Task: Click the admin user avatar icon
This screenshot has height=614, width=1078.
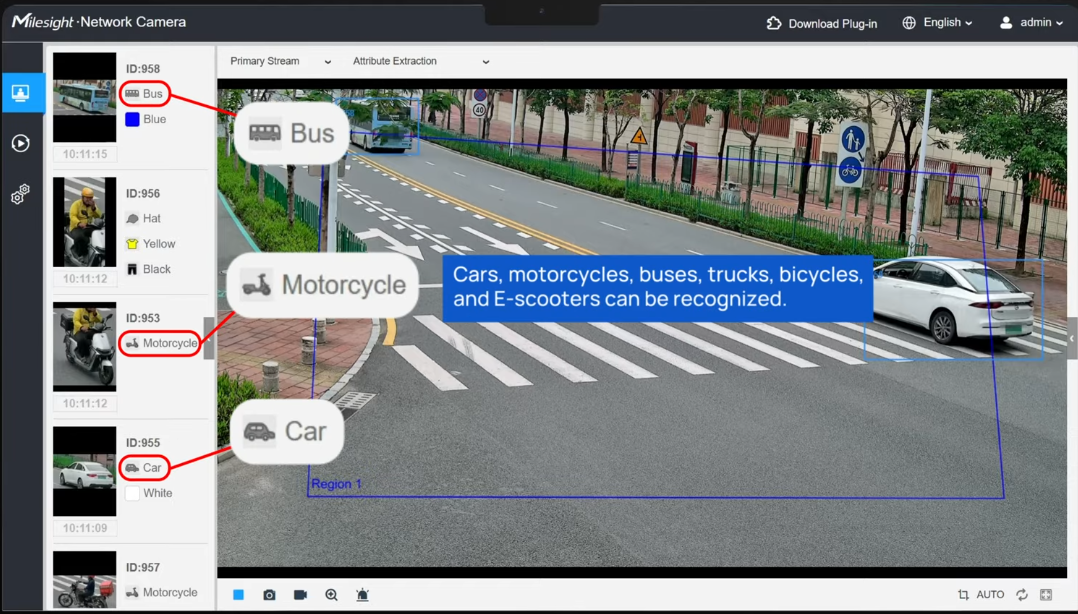Action: pyautogui.click(x=1006, y=23)
